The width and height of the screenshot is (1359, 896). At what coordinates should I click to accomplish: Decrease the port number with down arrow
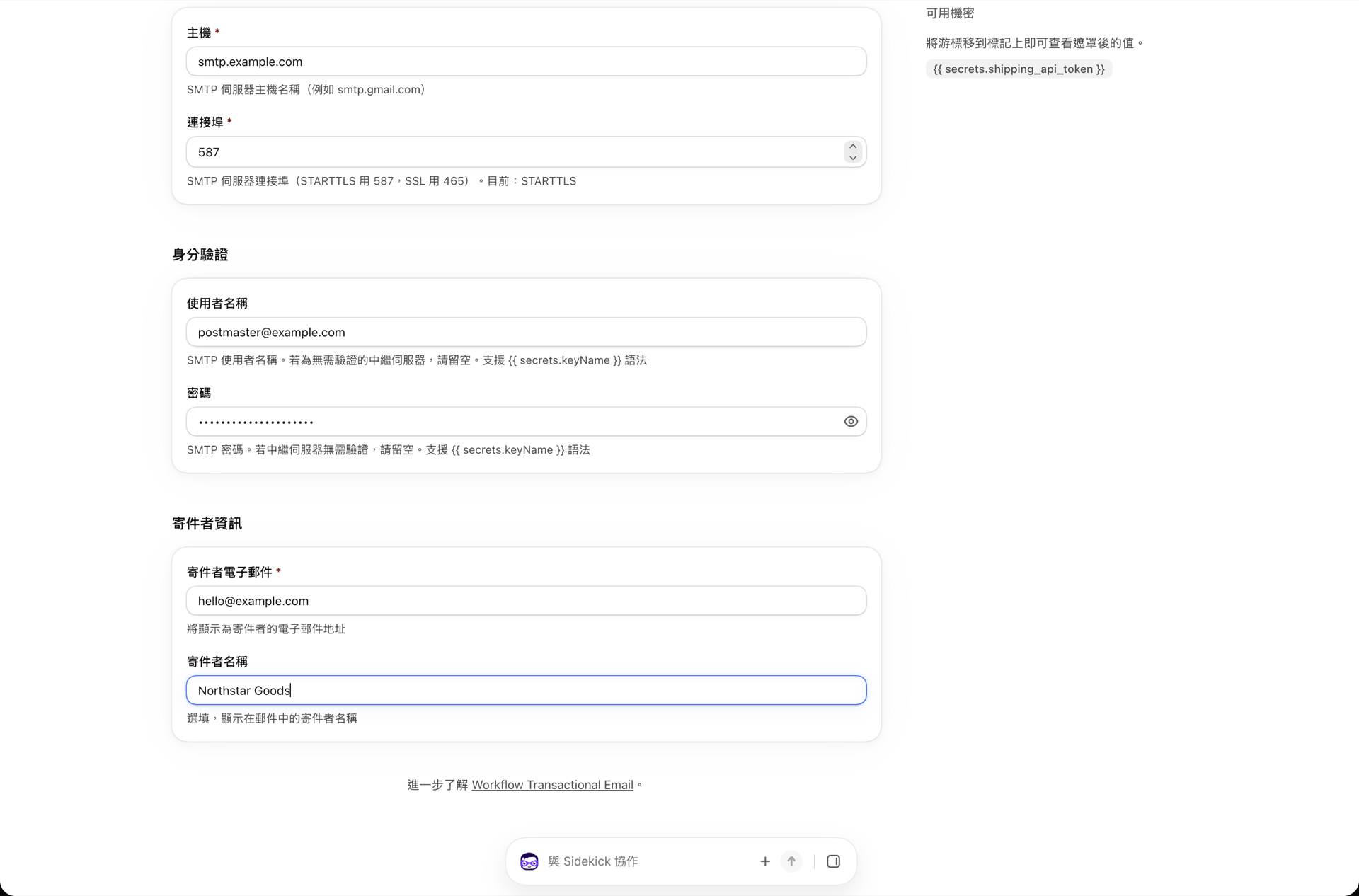[853, 158]
